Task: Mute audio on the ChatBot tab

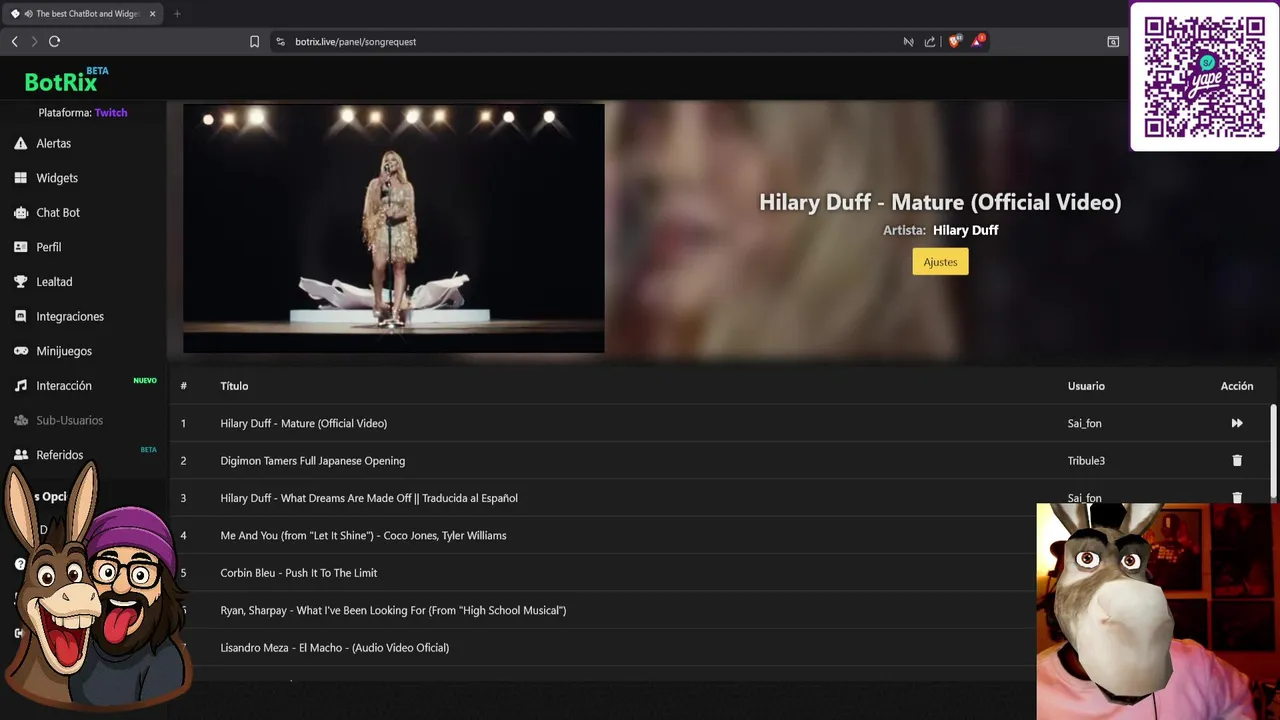Action: [x=27, y=14]
